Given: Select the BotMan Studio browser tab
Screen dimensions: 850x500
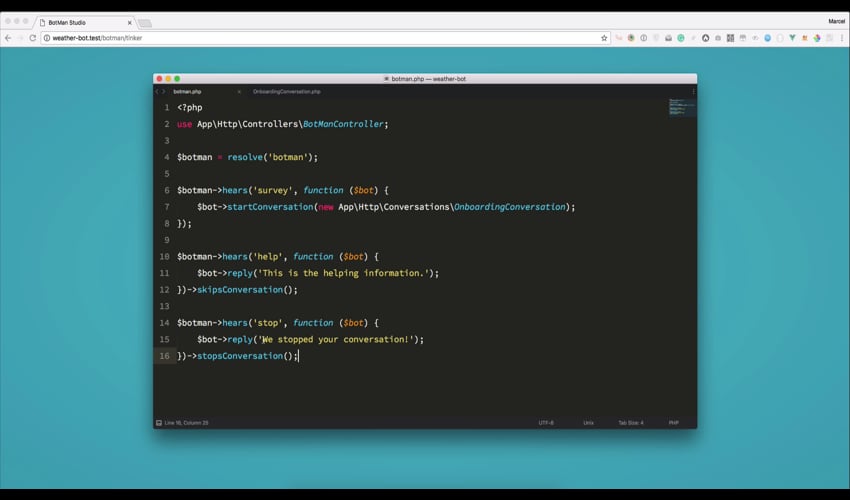Looking at the screenshot, I should pyautogui.click(x=86, y=22).
